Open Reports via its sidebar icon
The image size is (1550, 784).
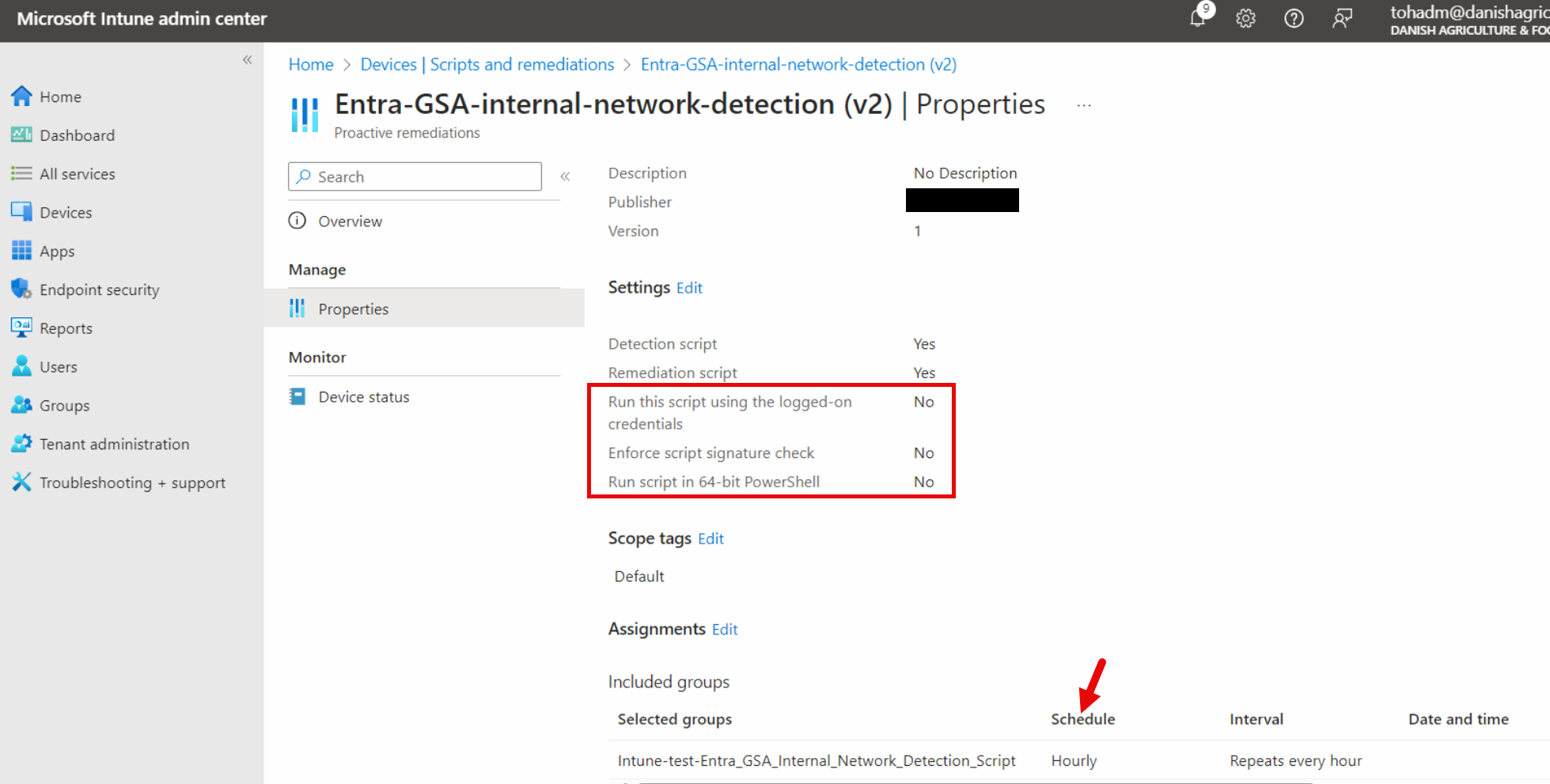click(21, 328)
